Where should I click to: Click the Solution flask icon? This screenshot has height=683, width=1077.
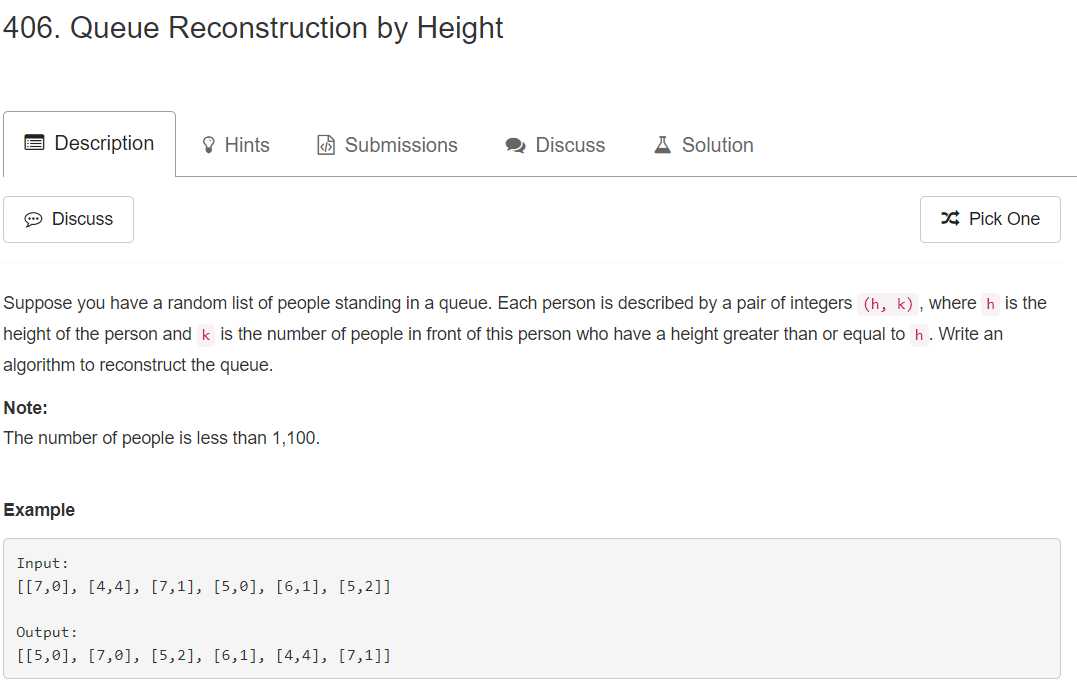click(662, 144)
